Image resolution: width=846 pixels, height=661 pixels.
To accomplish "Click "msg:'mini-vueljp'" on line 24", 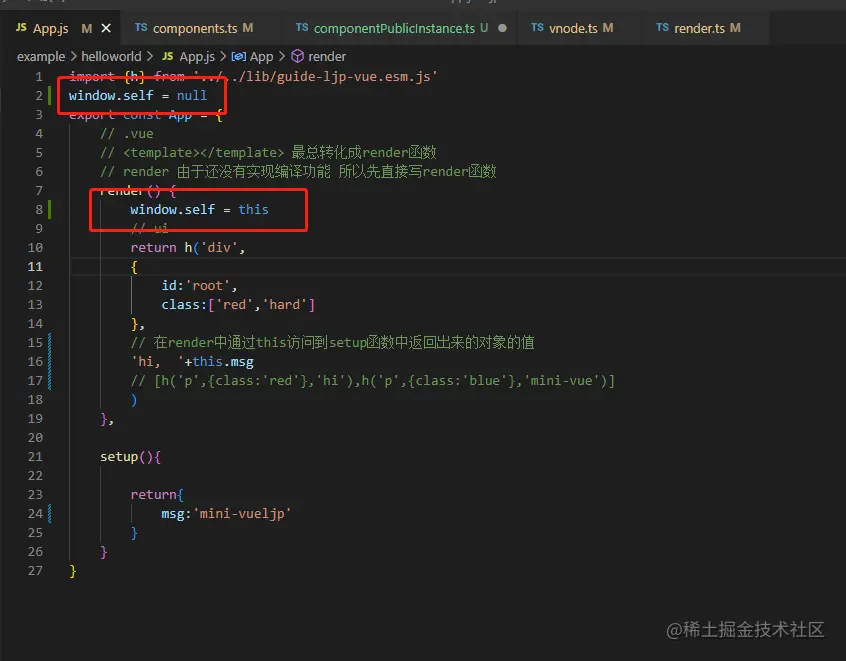I will pyautogui.click(x=226, y=514).
